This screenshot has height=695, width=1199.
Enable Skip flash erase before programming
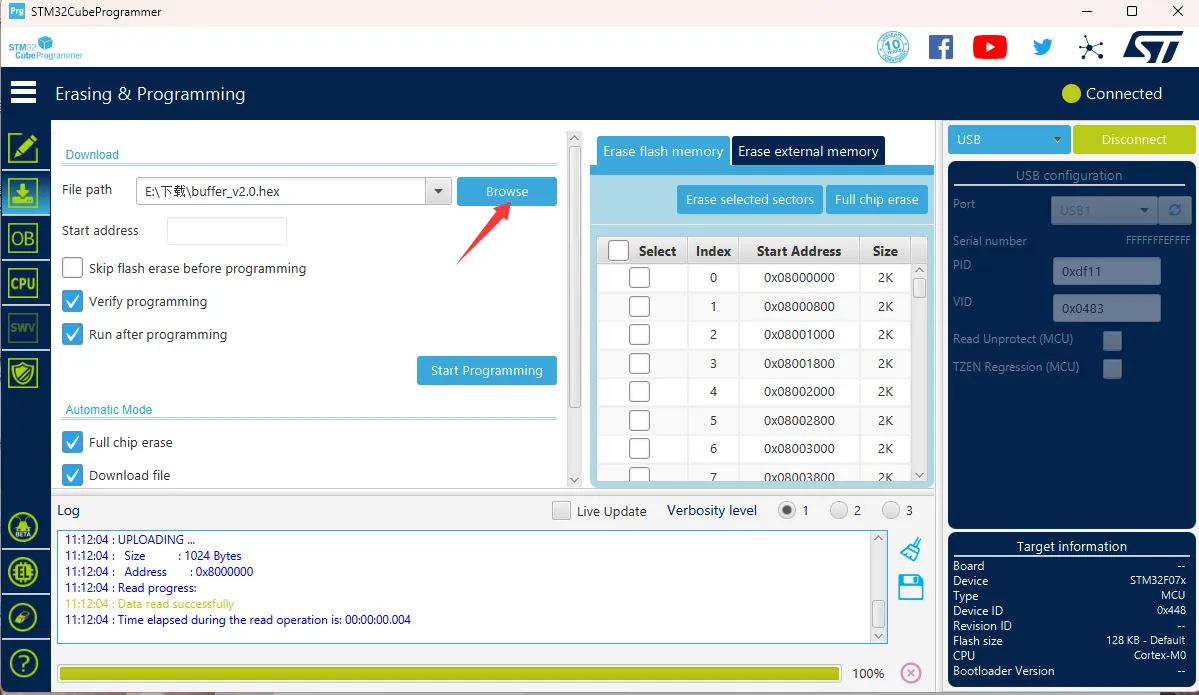pos(73,268)
